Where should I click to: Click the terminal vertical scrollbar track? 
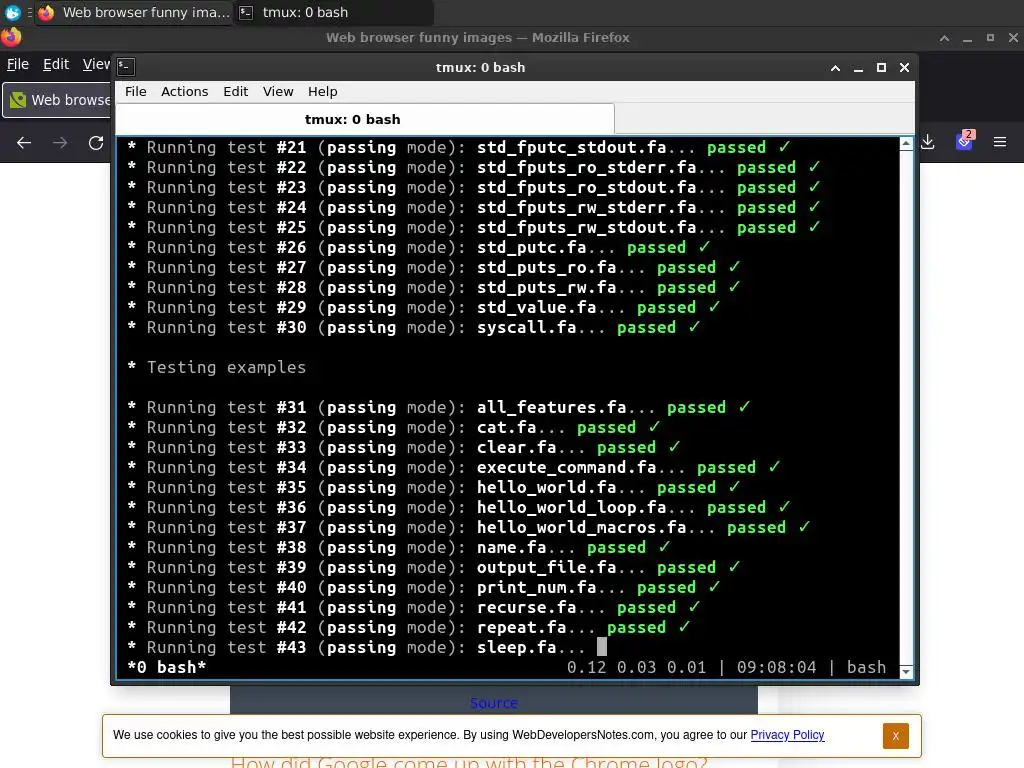(906, 408)
